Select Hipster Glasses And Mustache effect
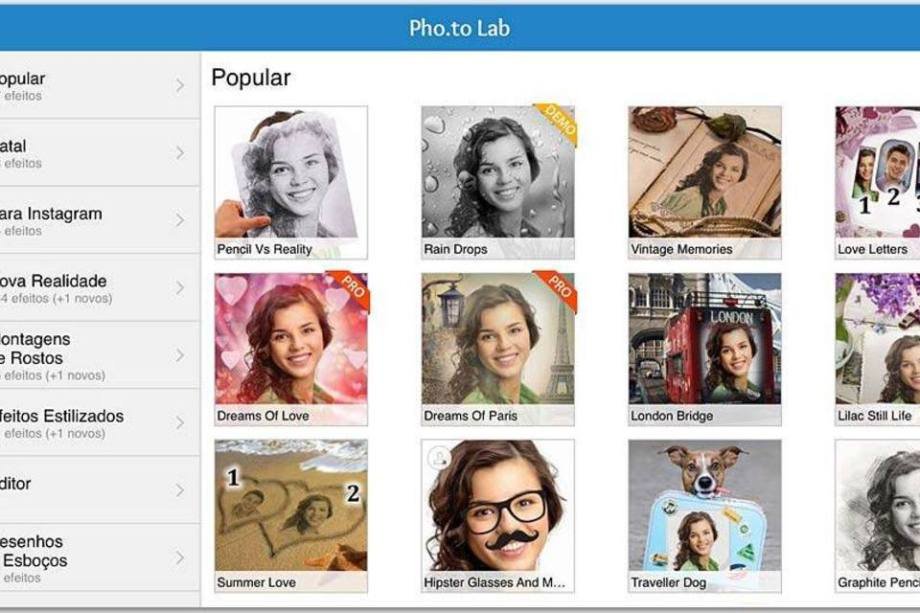The width and height of the screenshot is (920, 613). 498,516
